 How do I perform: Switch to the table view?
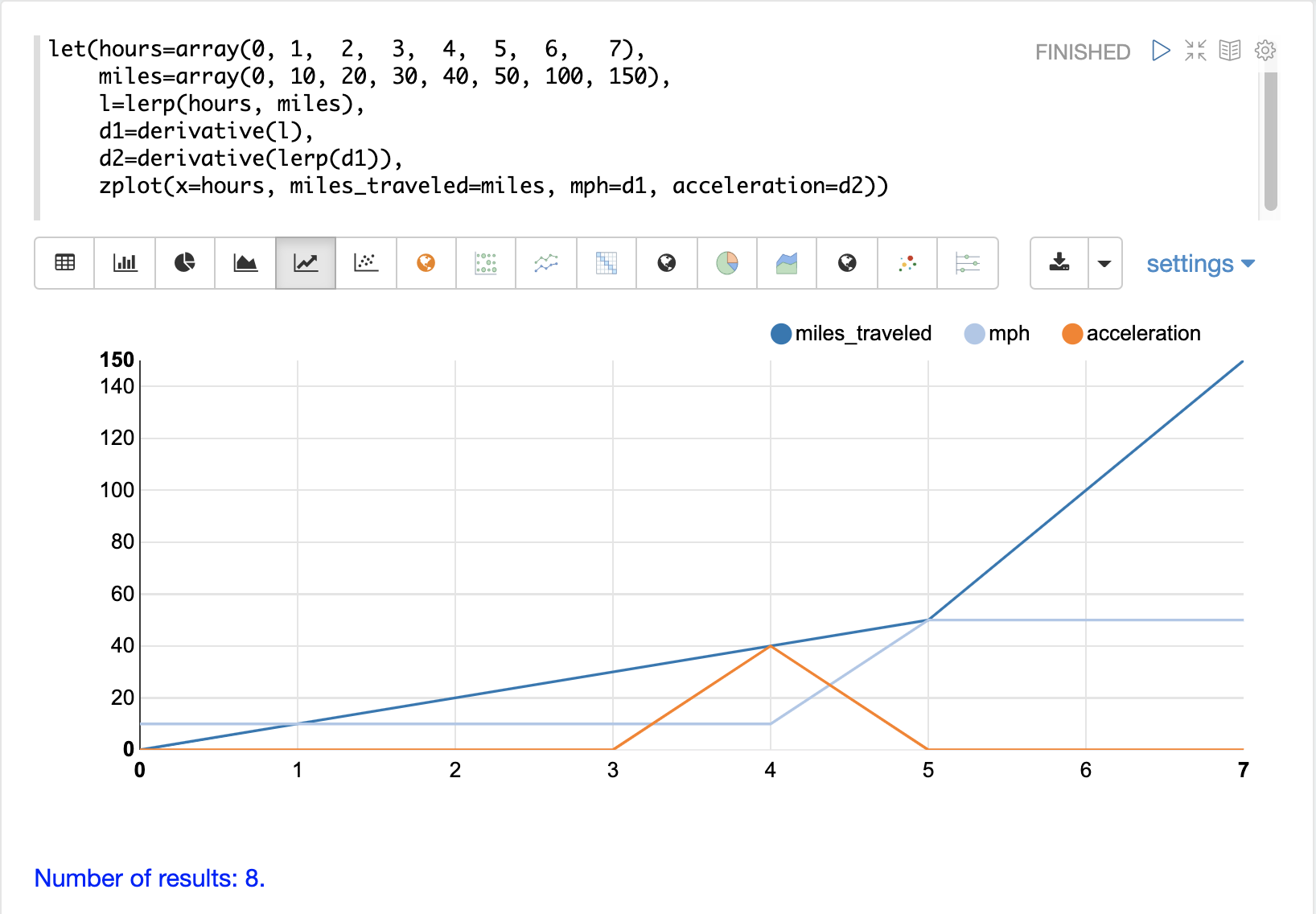point(64,263)
